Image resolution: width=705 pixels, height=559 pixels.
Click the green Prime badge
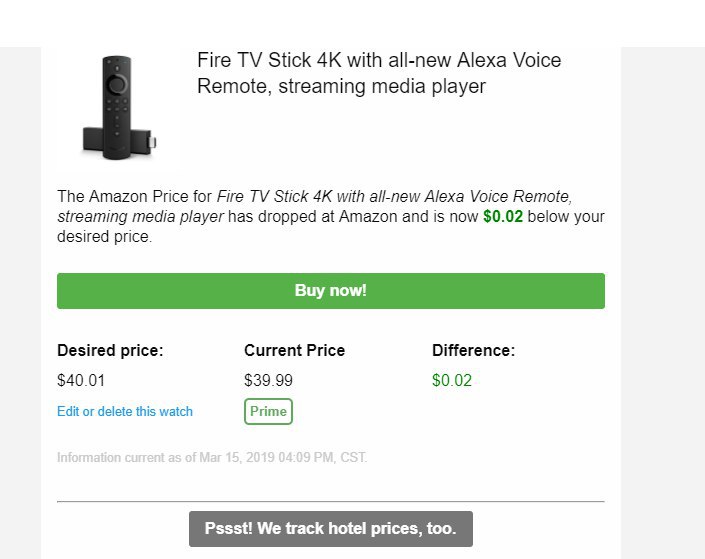click(x=268, y=412)
